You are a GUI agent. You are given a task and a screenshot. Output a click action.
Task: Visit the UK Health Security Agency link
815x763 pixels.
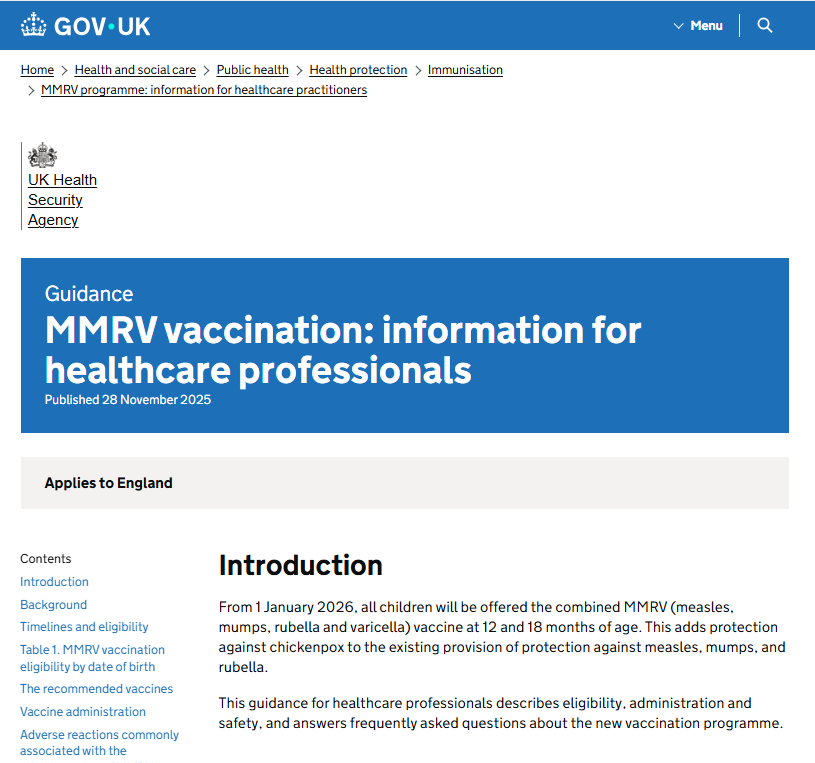(x=62, y=200)
